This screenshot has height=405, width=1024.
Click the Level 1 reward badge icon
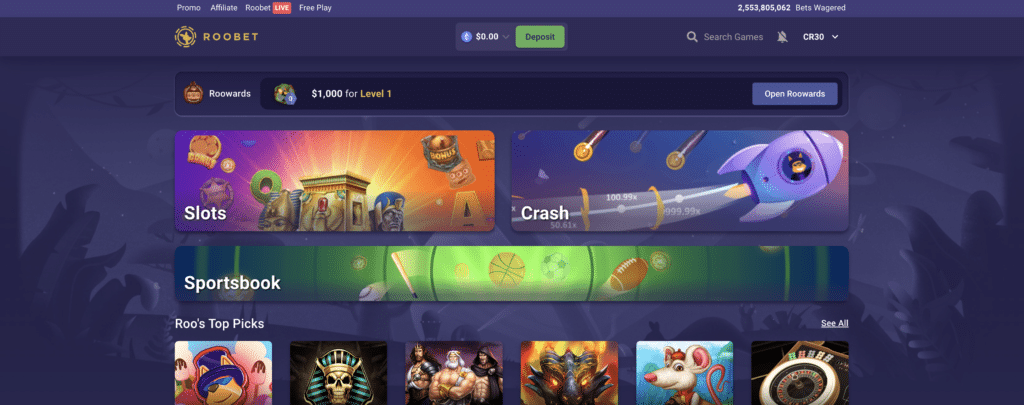tap(285, 93)
